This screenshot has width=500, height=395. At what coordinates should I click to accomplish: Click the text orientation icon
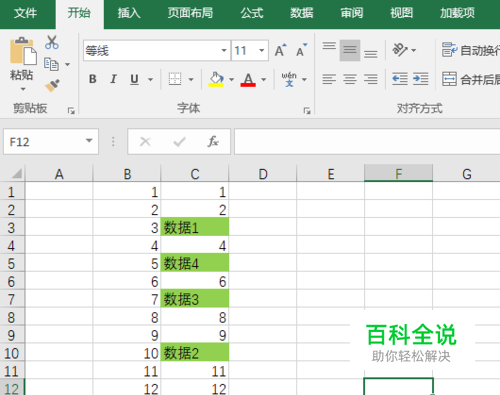click(400, 50)
